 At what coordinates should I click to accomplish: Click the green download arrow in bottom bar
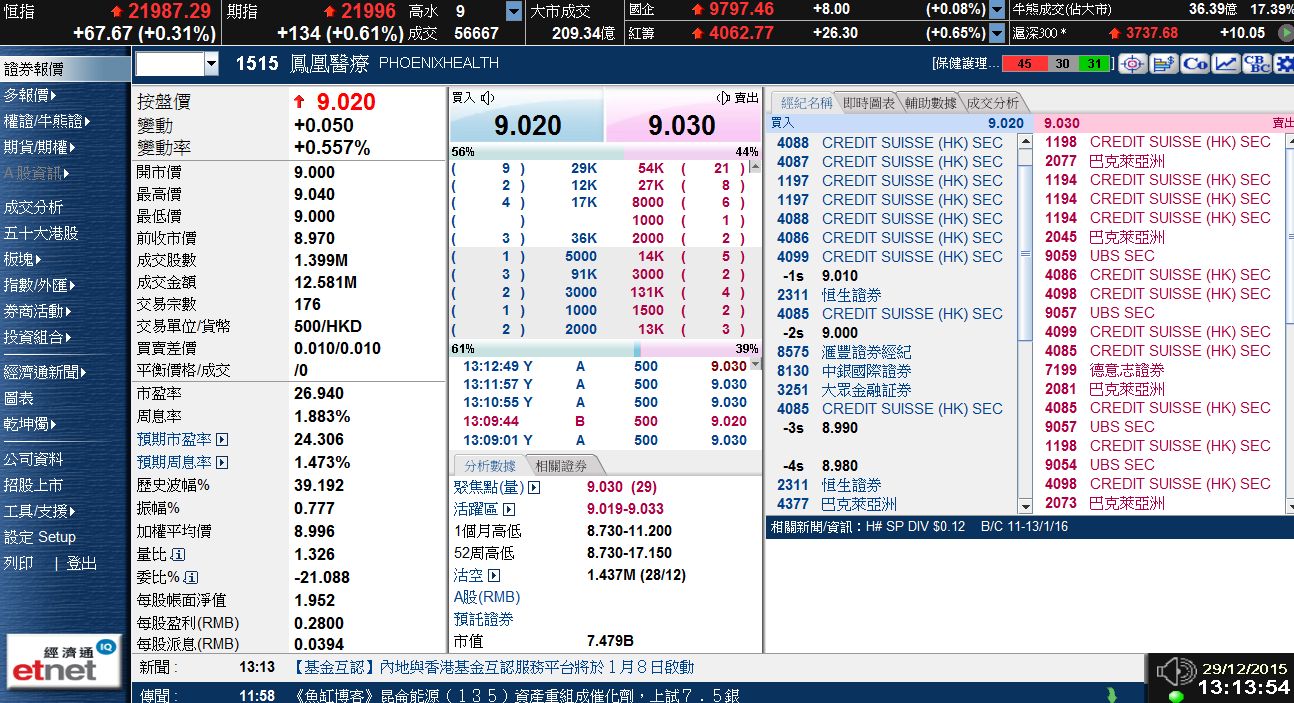(x=1111, y=694)
